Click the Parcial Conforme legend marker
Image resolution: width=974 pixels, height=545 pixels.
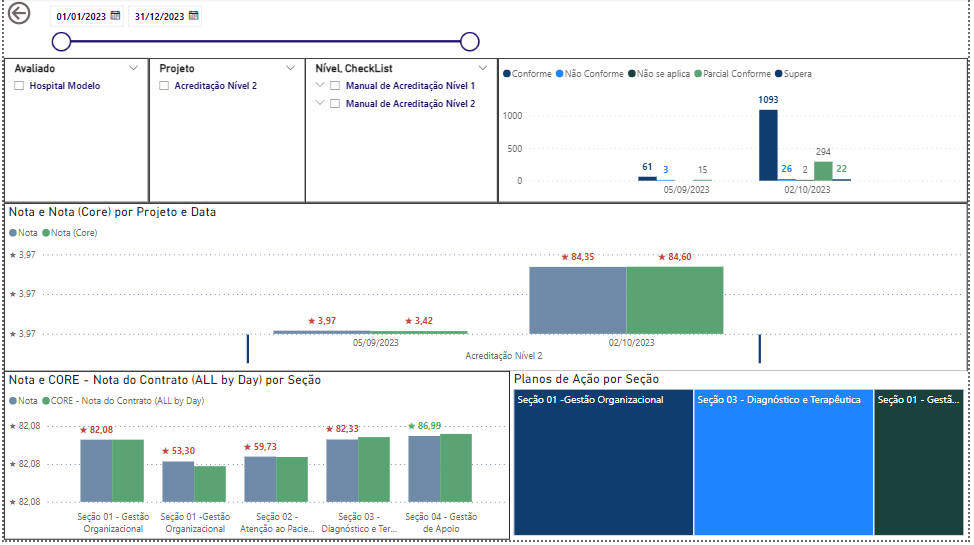tap(699, 74)
